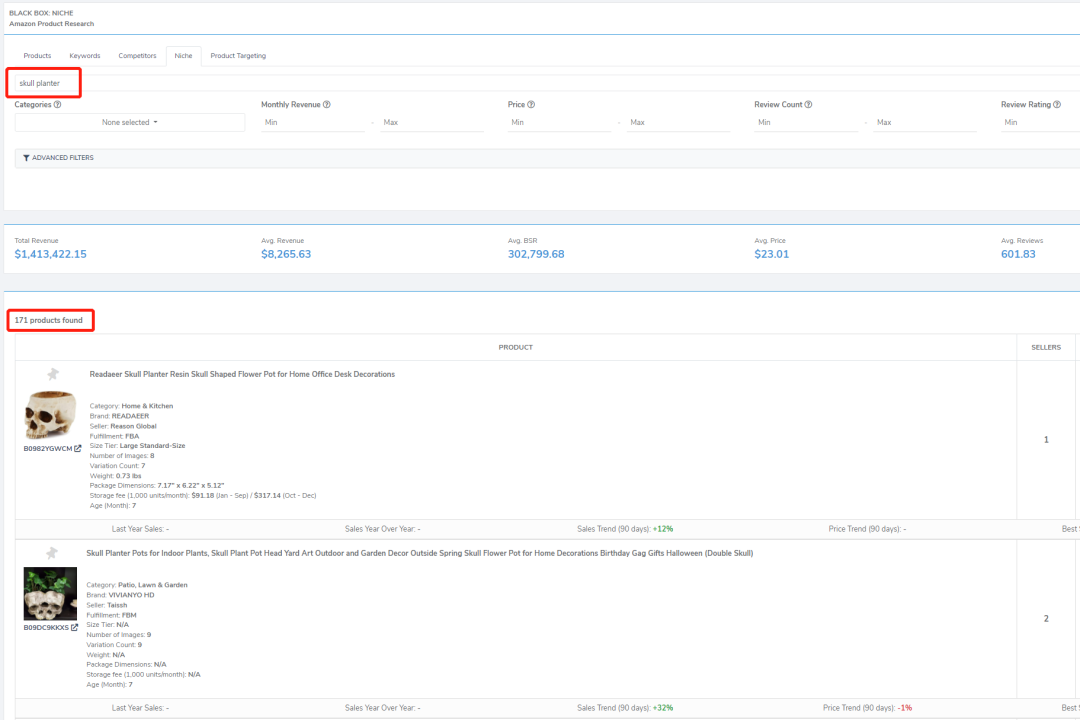Open external link for ASIN B0982YGWCM
This screenshot has height=720, width=1080.
[77, 449]
